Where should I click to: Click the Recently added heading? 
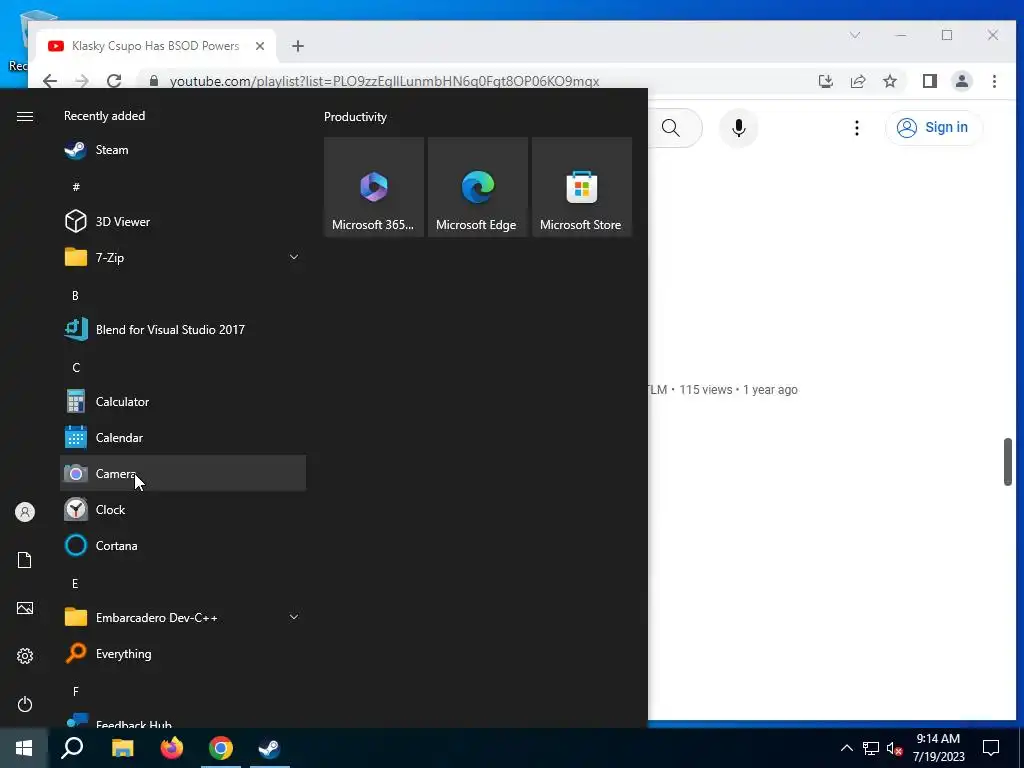(x=104, y=116)
